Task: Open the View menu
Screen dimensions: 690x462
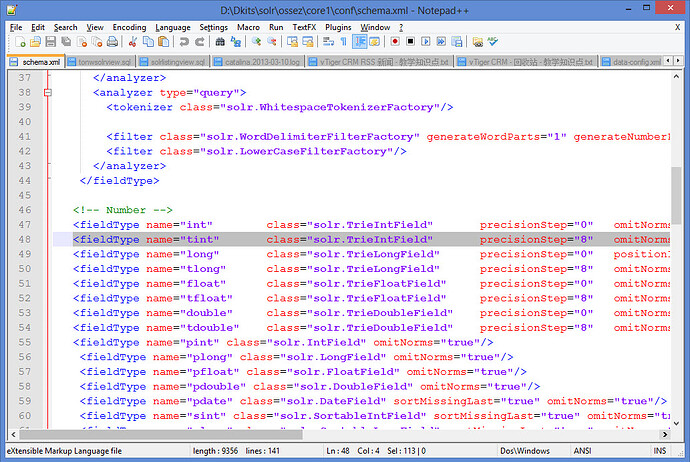Action: pyautogui.click(x=95, y=27)
